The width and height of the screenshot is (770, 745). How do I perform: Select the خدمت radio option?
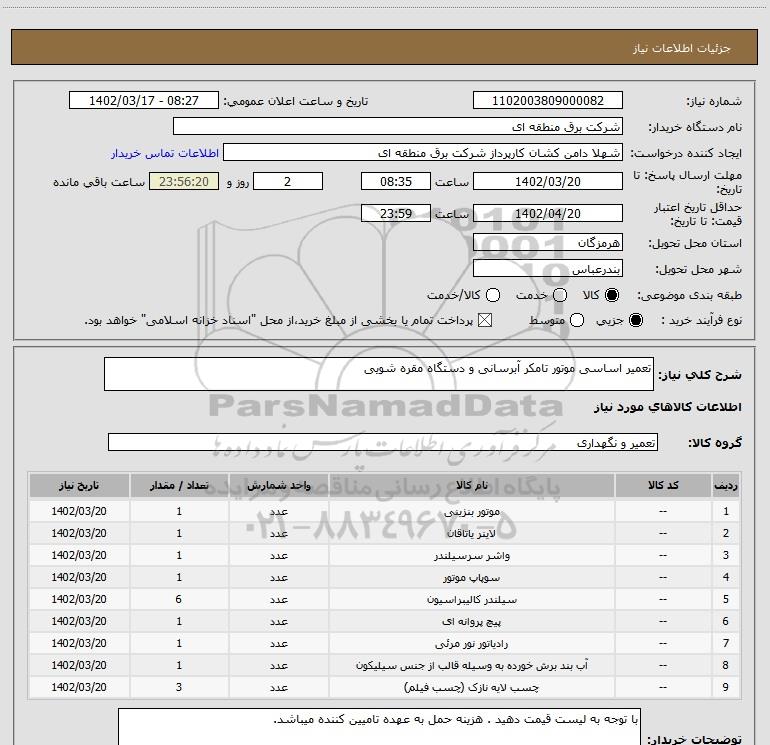pyautogui.click(x=560, y=295)
